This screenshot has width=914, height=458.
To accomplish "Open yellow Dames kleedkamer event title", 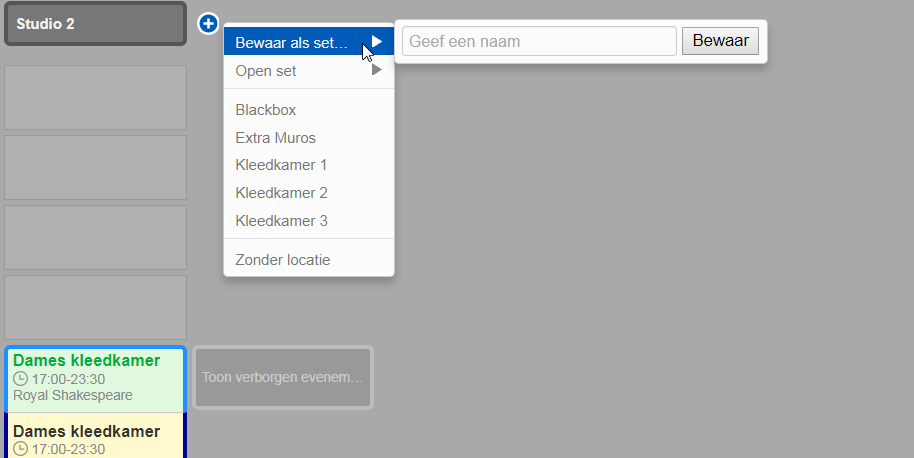I will (x=86, y=431).
